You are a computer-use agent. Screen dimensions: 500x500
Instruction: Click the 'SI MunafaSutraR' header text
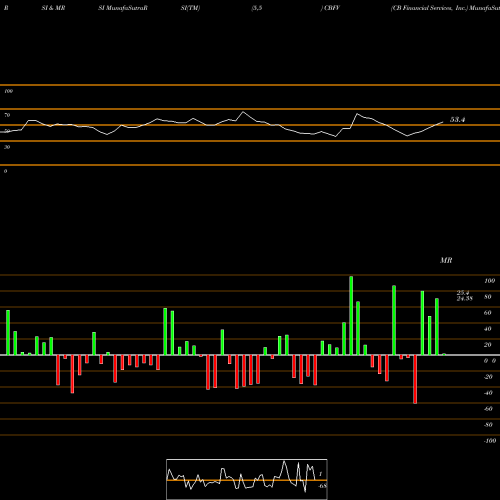(123, 8)
